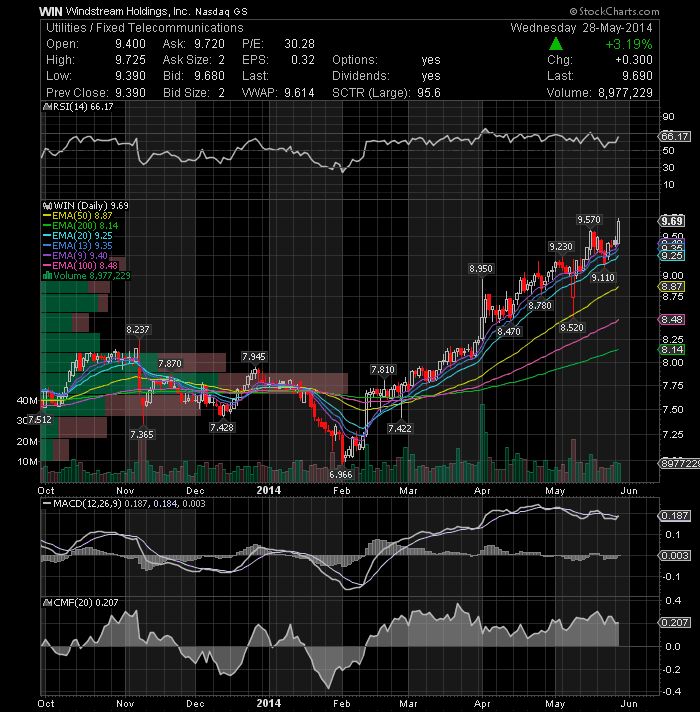The width and height of the screenshot is (700, 712).
Task: Click the WIN ticker symbol title
Action: tap(50, 11)
